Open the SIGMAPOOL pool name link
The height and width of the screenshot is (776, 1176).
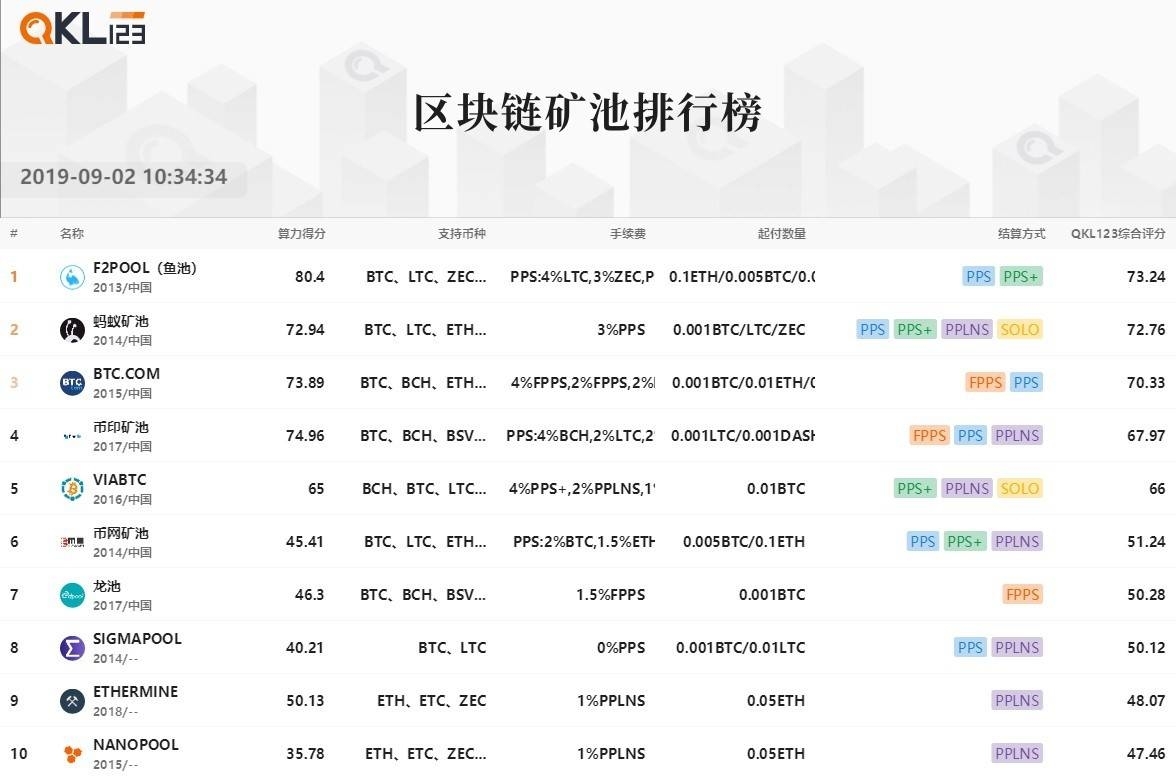[x=137, y=638]
